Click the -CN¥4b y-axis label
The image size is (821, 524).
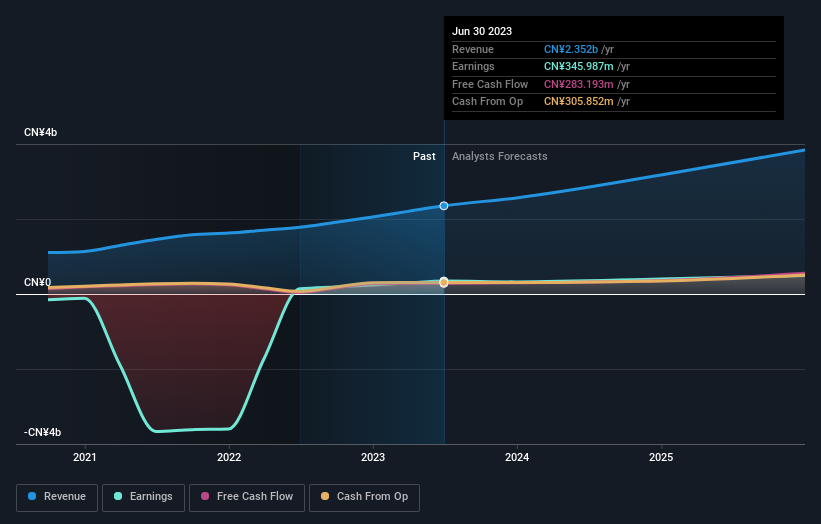pyautogui.click(x=42, y=432)
